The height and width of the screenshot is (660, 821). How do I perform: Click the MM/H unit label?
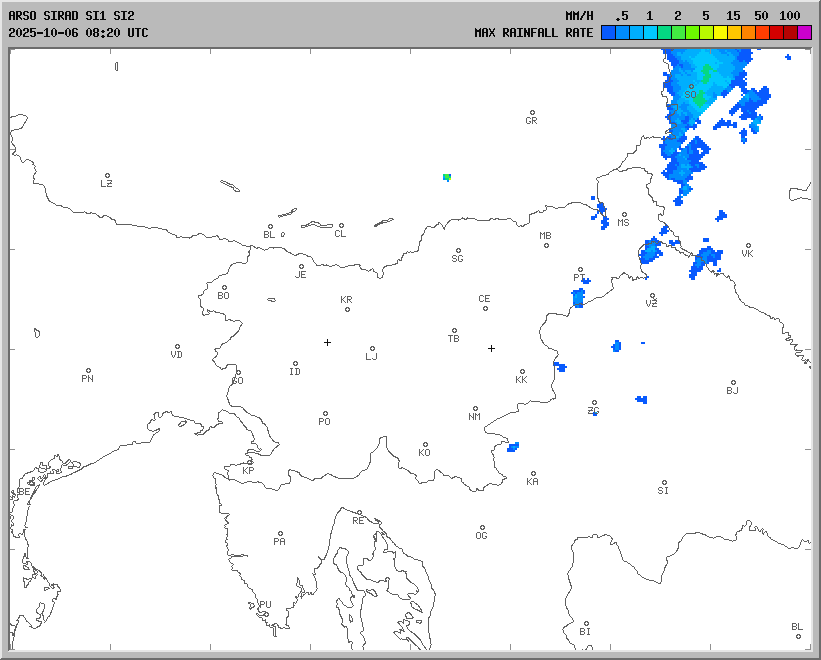pyautogui.click(x=579, y=16)
